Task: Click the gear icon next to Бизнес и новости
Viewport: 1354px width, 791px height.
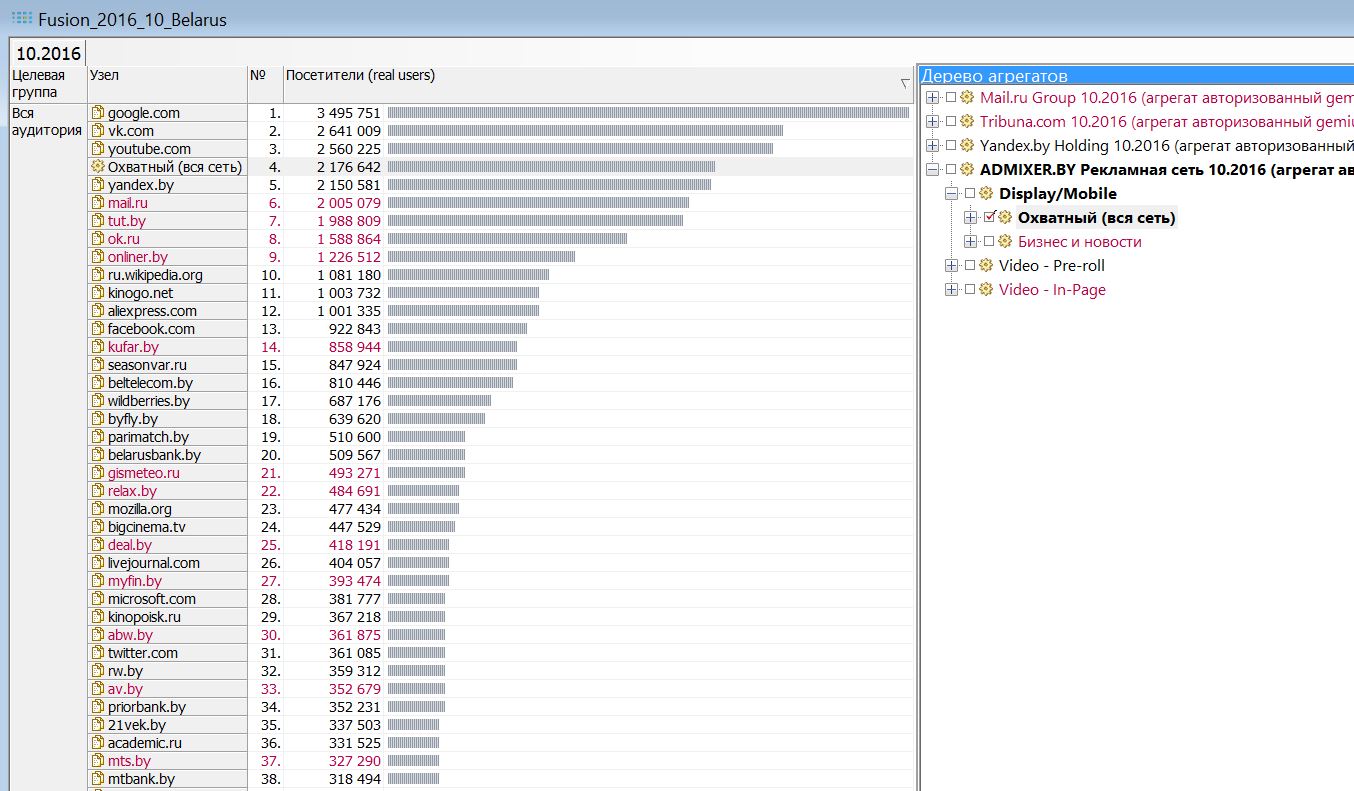Action: tap(1005, 241)
